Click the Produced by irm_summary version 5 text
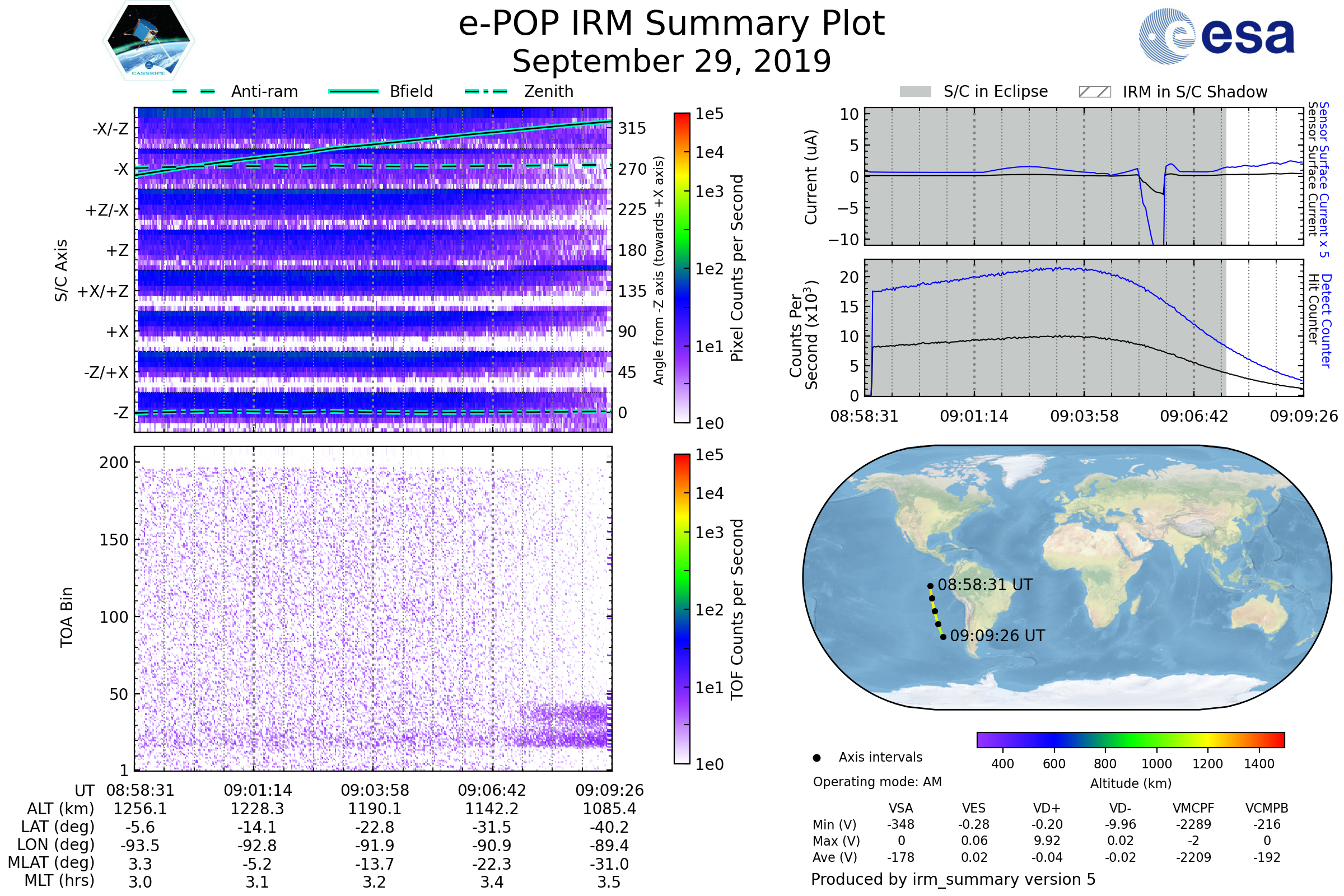 coord(953,879)
